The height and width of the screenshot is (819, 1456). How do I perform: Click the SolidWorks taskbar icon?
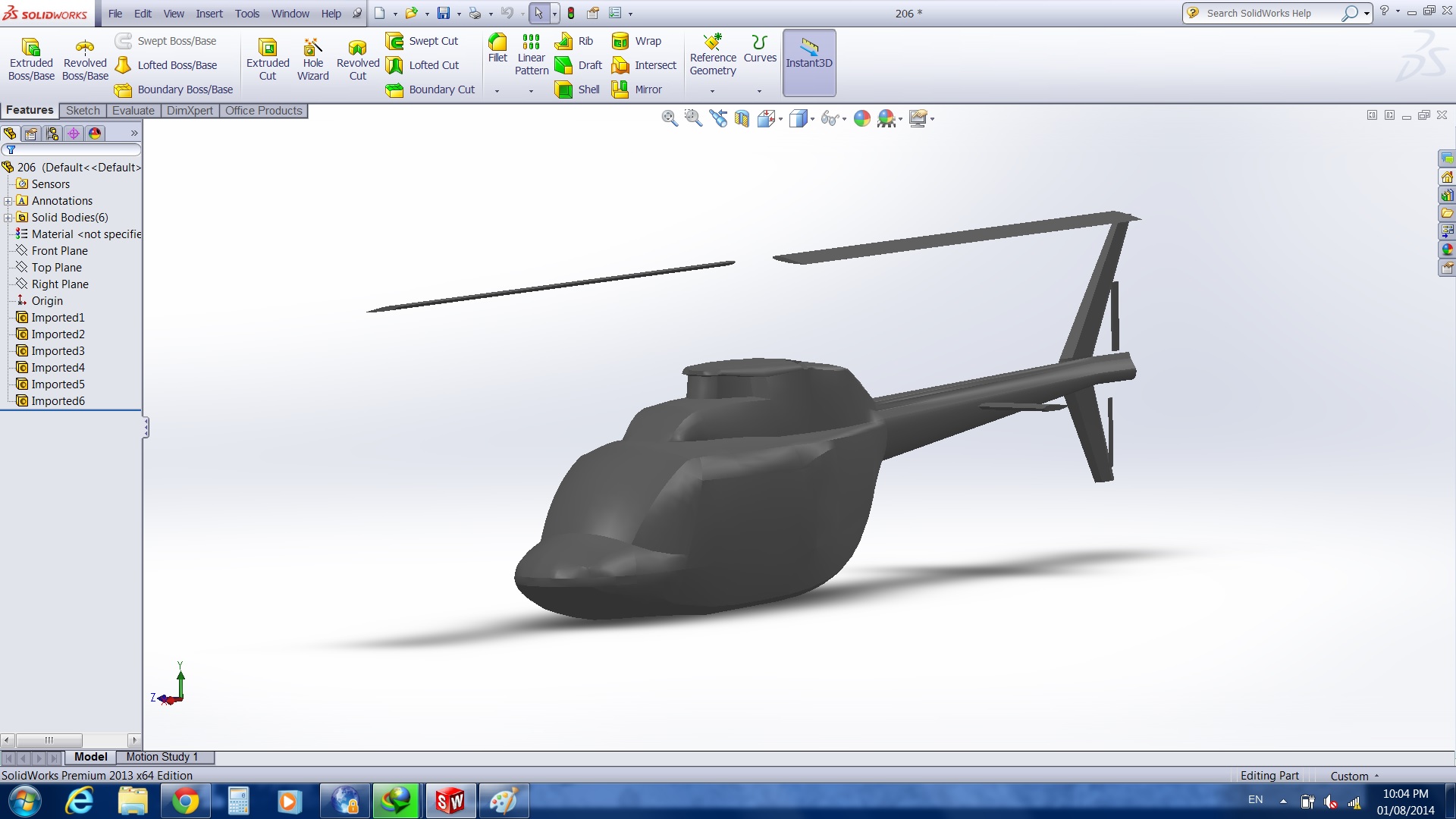pos(450,801)
